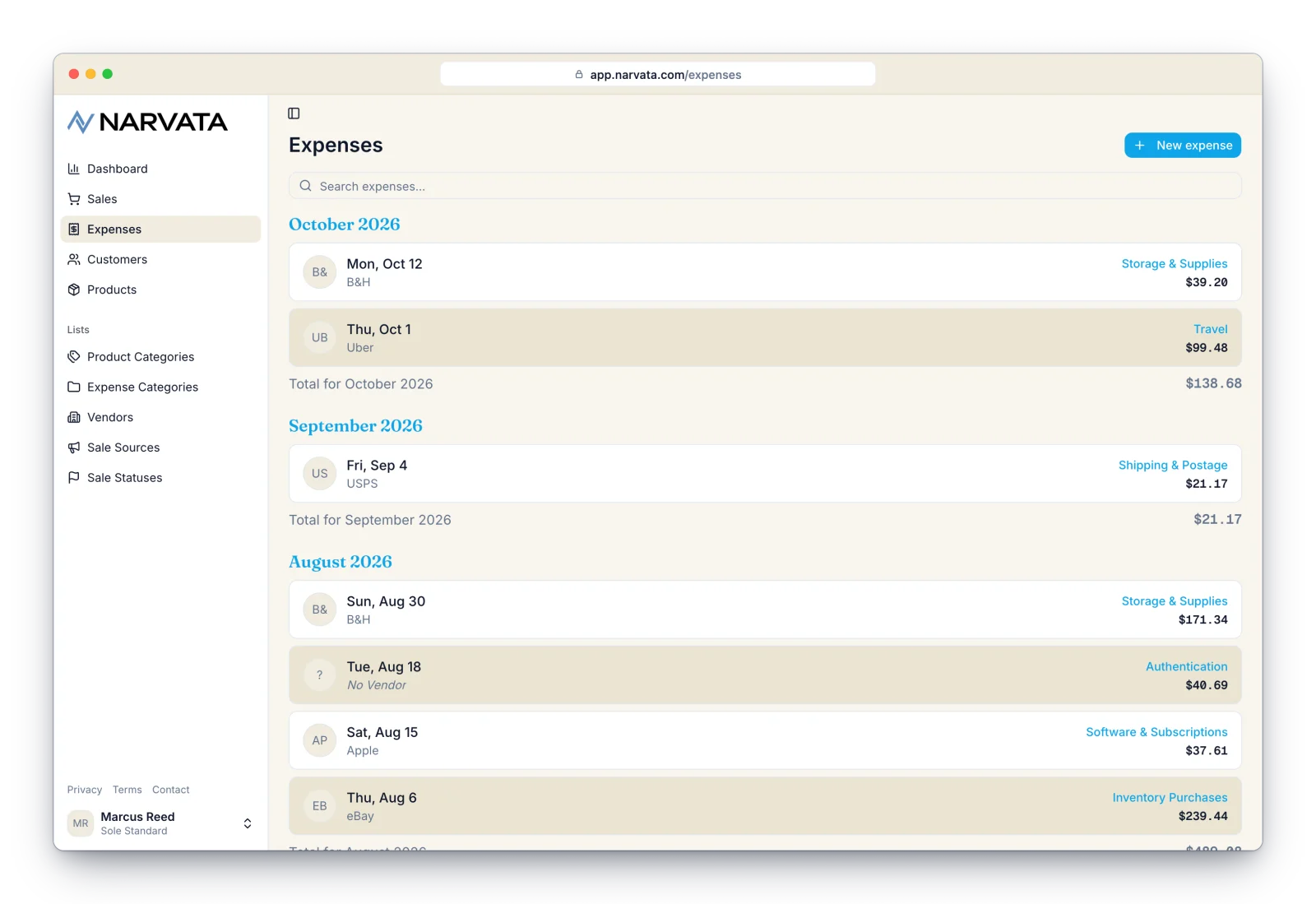
Task: Click the Expenses receipt icon
Action: [x=74, y=229]
